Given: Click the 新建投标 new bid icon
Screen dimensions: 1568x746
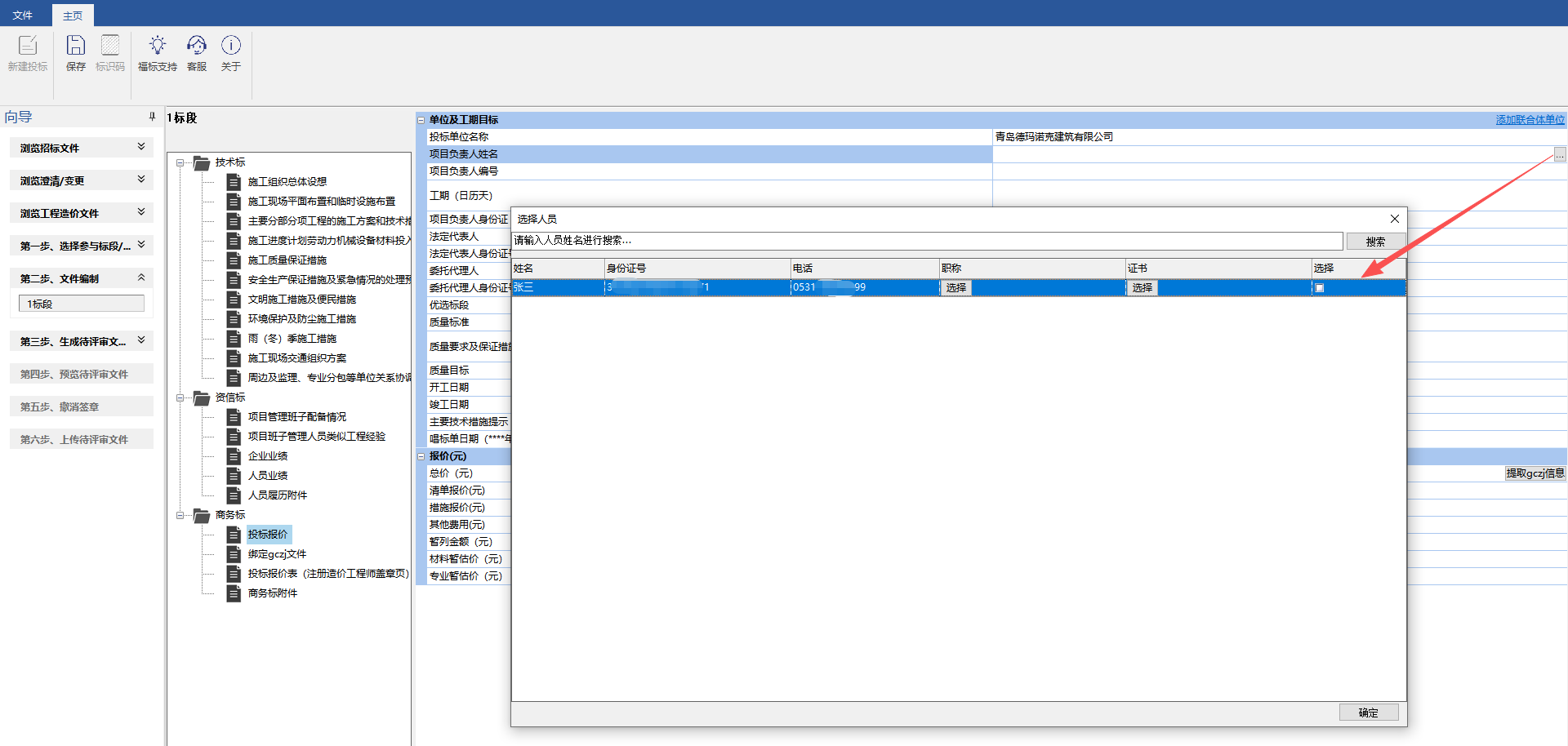Looking at the screenshot, I should (28, 46).
